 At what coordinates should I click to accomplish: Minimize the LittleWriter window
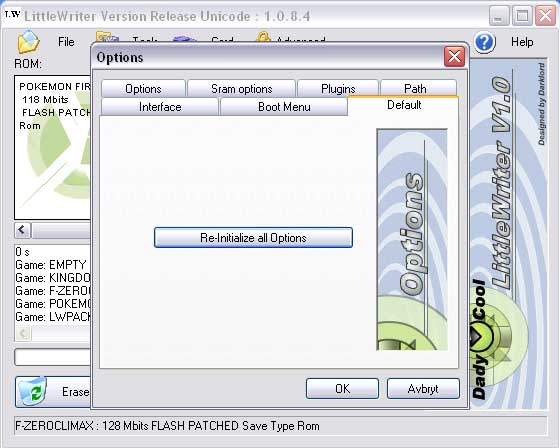pyautogui.click(x=499, y=16)
